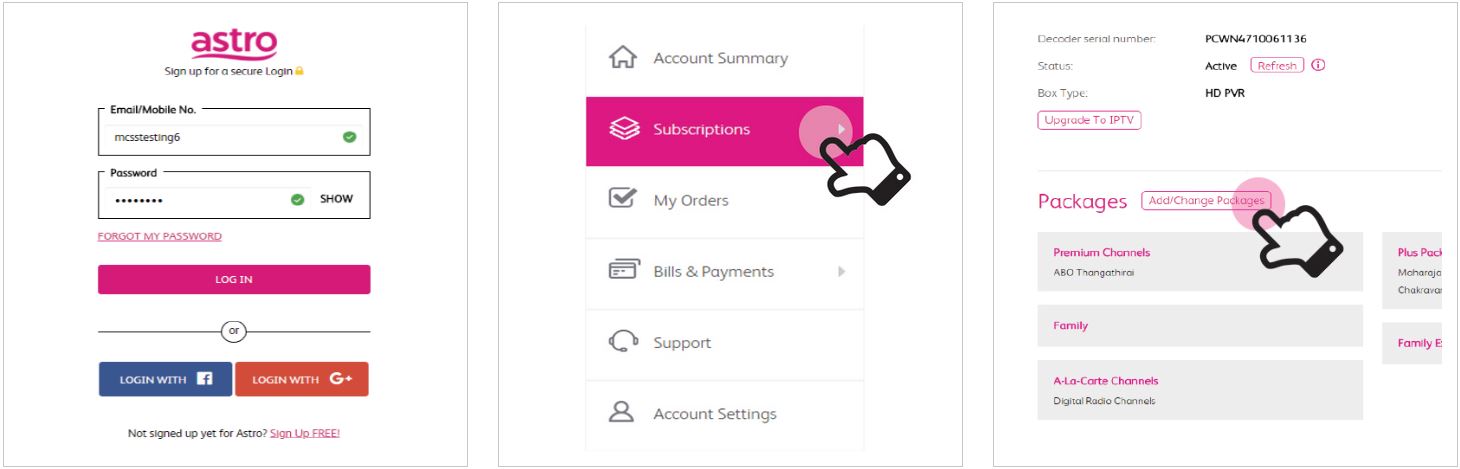The width and height of the screenshot is (1460, 469).
Task: Open Account Summary home icon
Action: (623, 58)
